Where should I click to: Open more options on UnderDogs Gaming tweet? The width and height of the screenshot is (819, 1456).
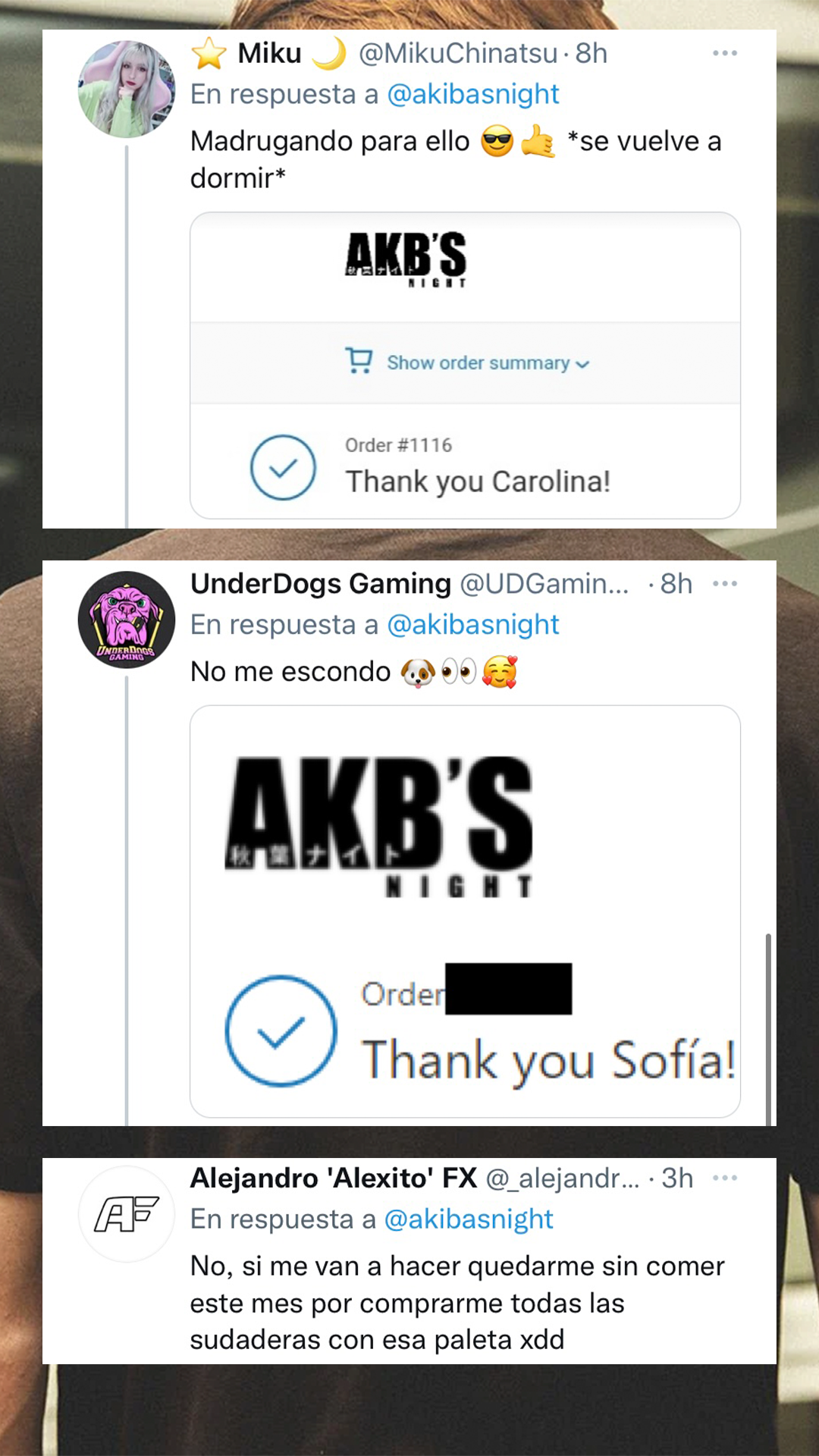(x=725, y=583)
